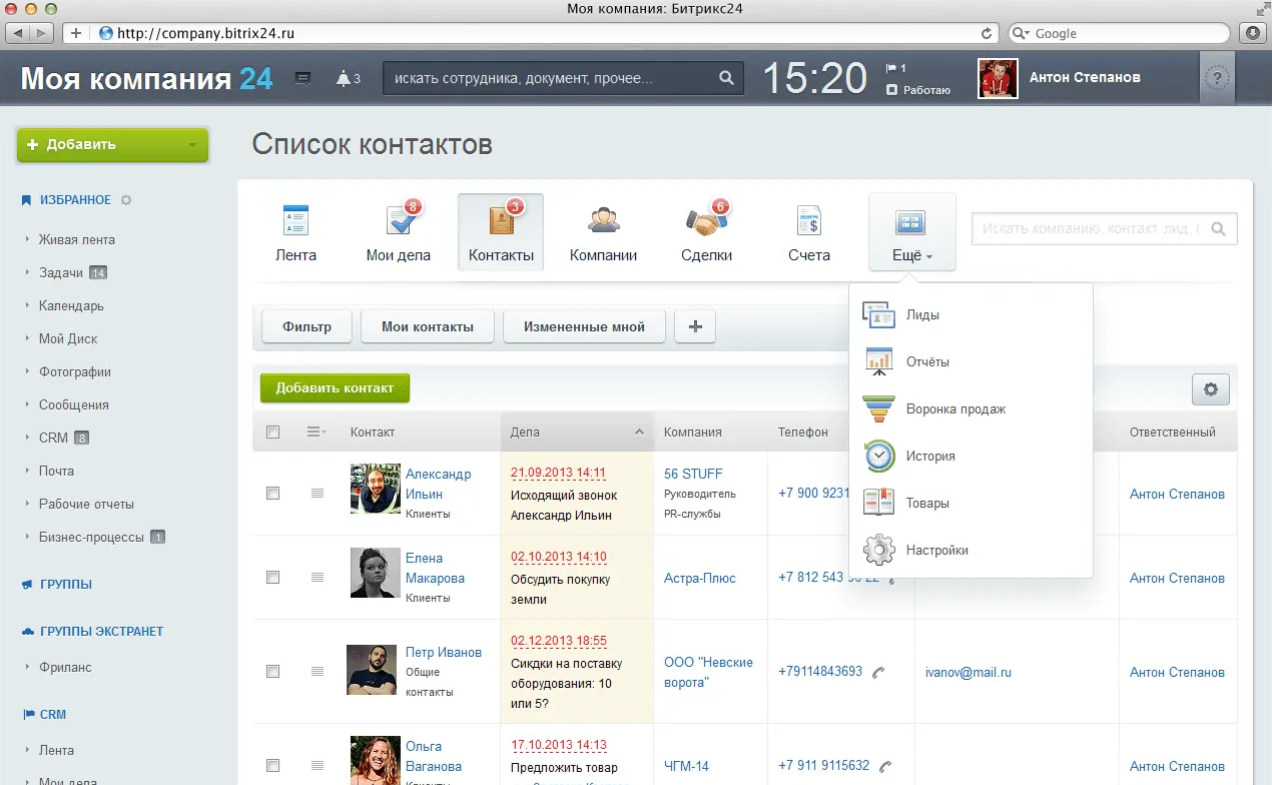Viewport: 1272px width, 785px height.
Task: Select Отчёты from the dropdown menu
Action: pos(927,362)
